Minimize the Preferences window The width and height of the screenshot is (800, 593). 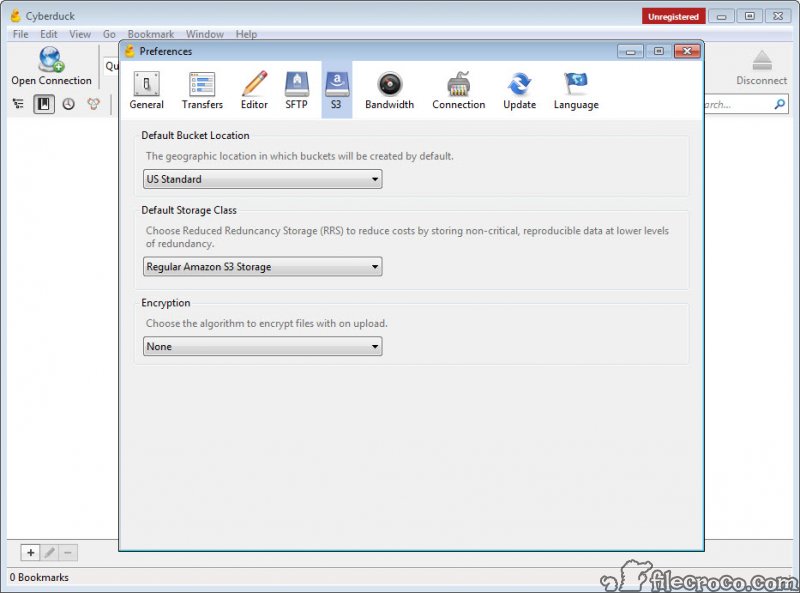(x=630, y=51)
